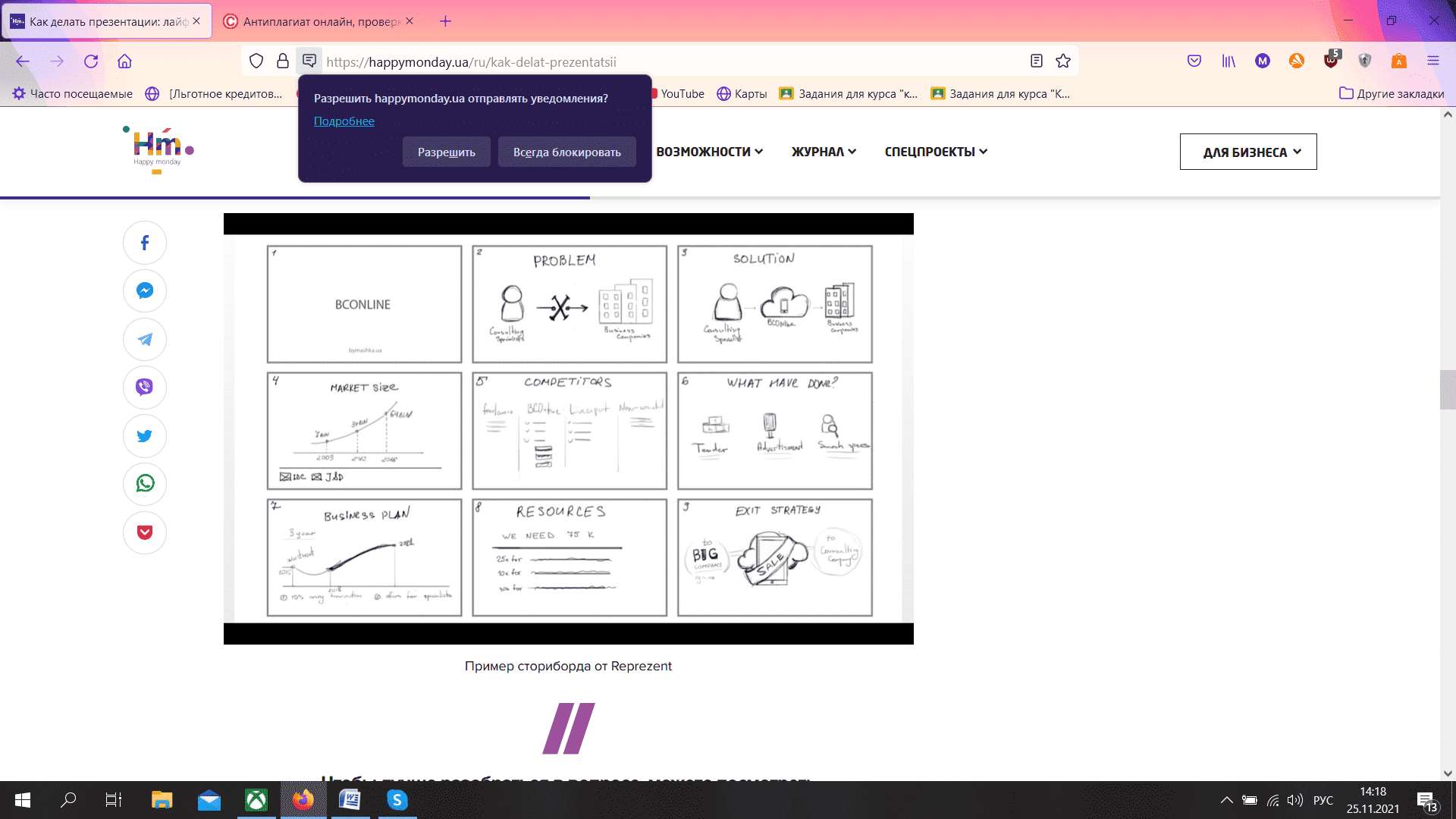Open Word from the taskbar
1456x819 pixels.
[x=350, y=800]
